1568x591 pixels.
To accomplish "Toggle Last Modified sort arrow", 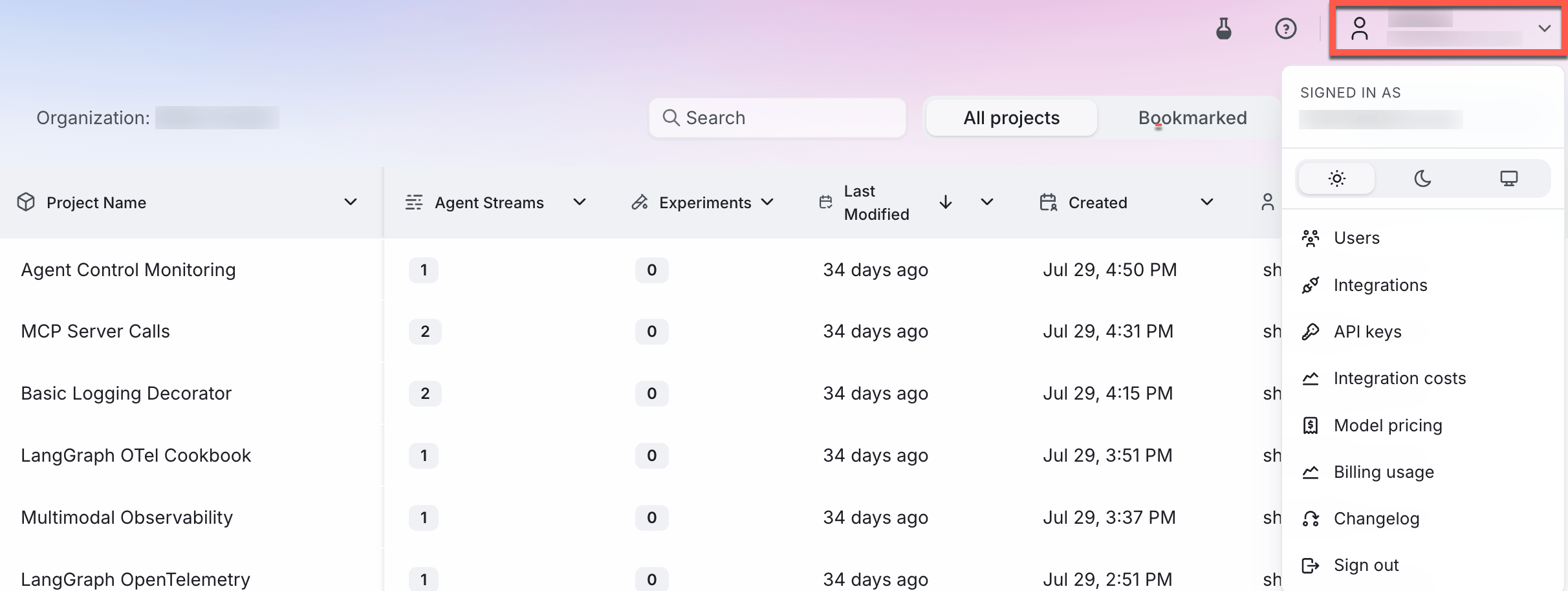I will coord(946,202).
